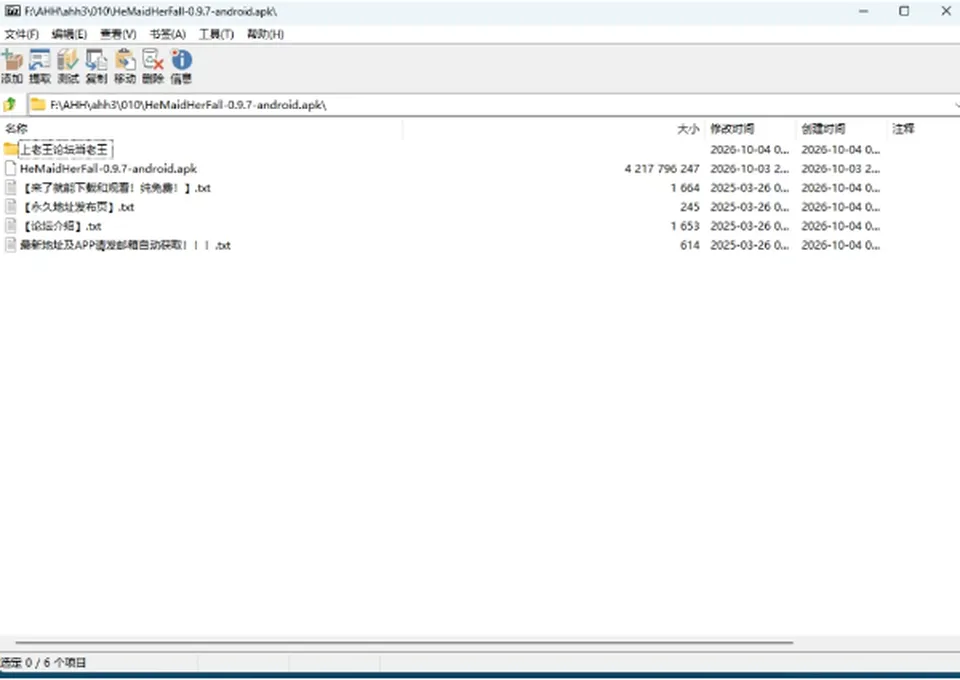The height and width of the screenshot is (680, 960).
Task: Select the folder name 上老王论坛当老王
Action: coord(64,149)
